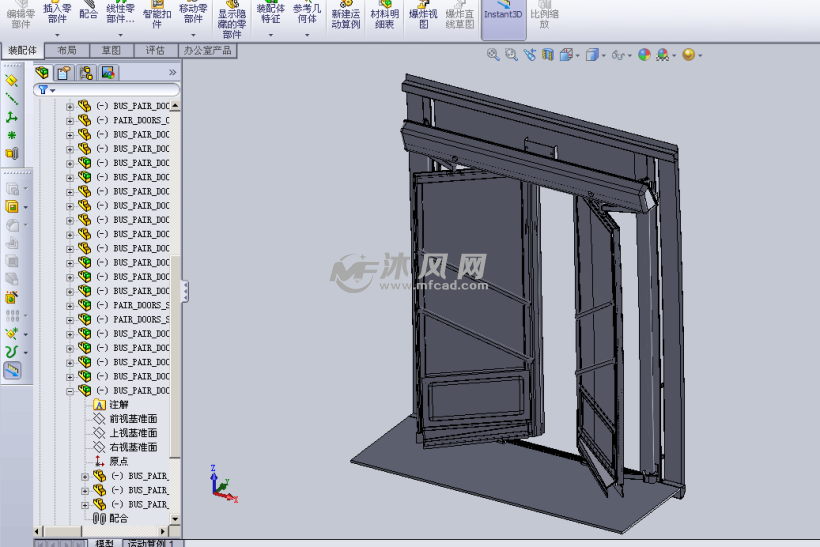Click 显示隐藏的零部件 ribbon button
Screen dimensions: 820x547
point(232,20)
